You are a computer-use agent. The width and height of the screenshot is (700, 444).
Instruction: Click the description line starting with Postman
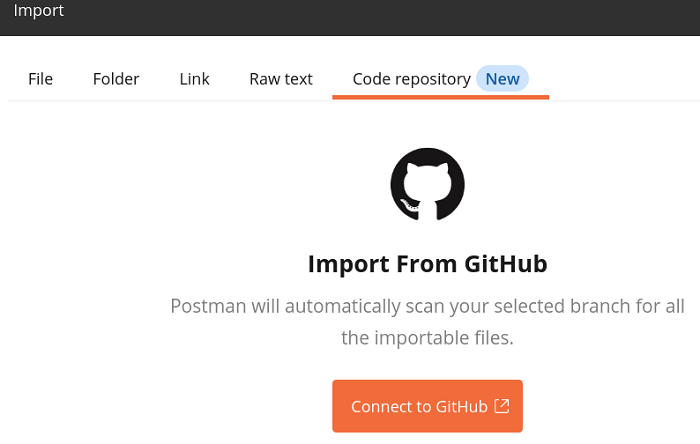coord(427,306)
